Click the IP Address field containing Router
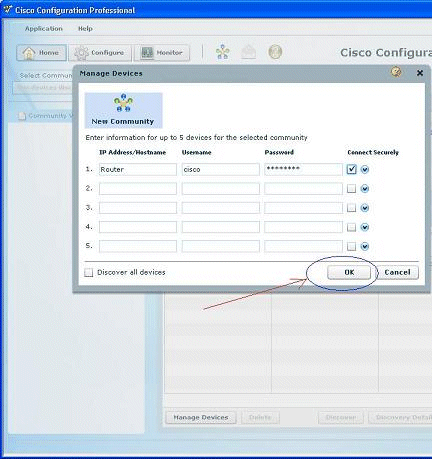 point(138,169)
